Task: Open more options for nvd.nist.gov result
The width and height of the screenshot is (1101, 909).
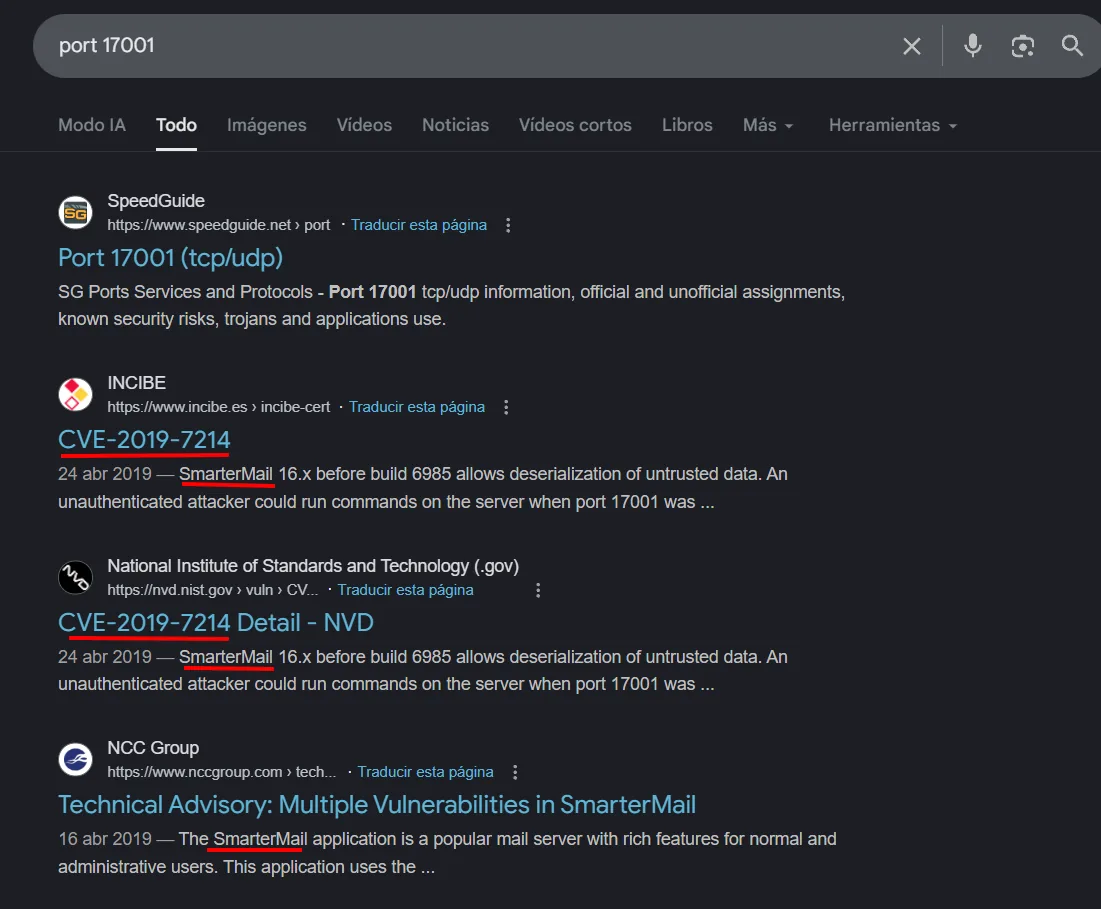Action: point(538,590)
